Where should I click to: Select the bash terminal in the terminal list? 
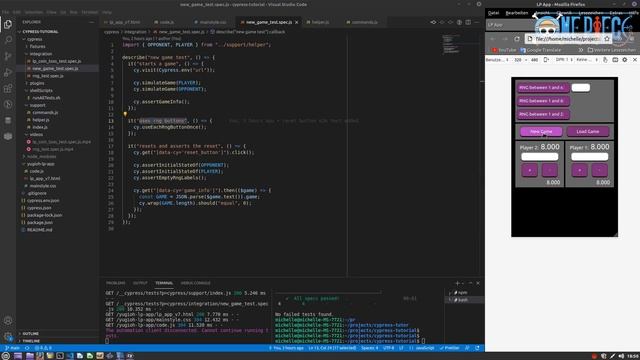click(x=463, y=300)
